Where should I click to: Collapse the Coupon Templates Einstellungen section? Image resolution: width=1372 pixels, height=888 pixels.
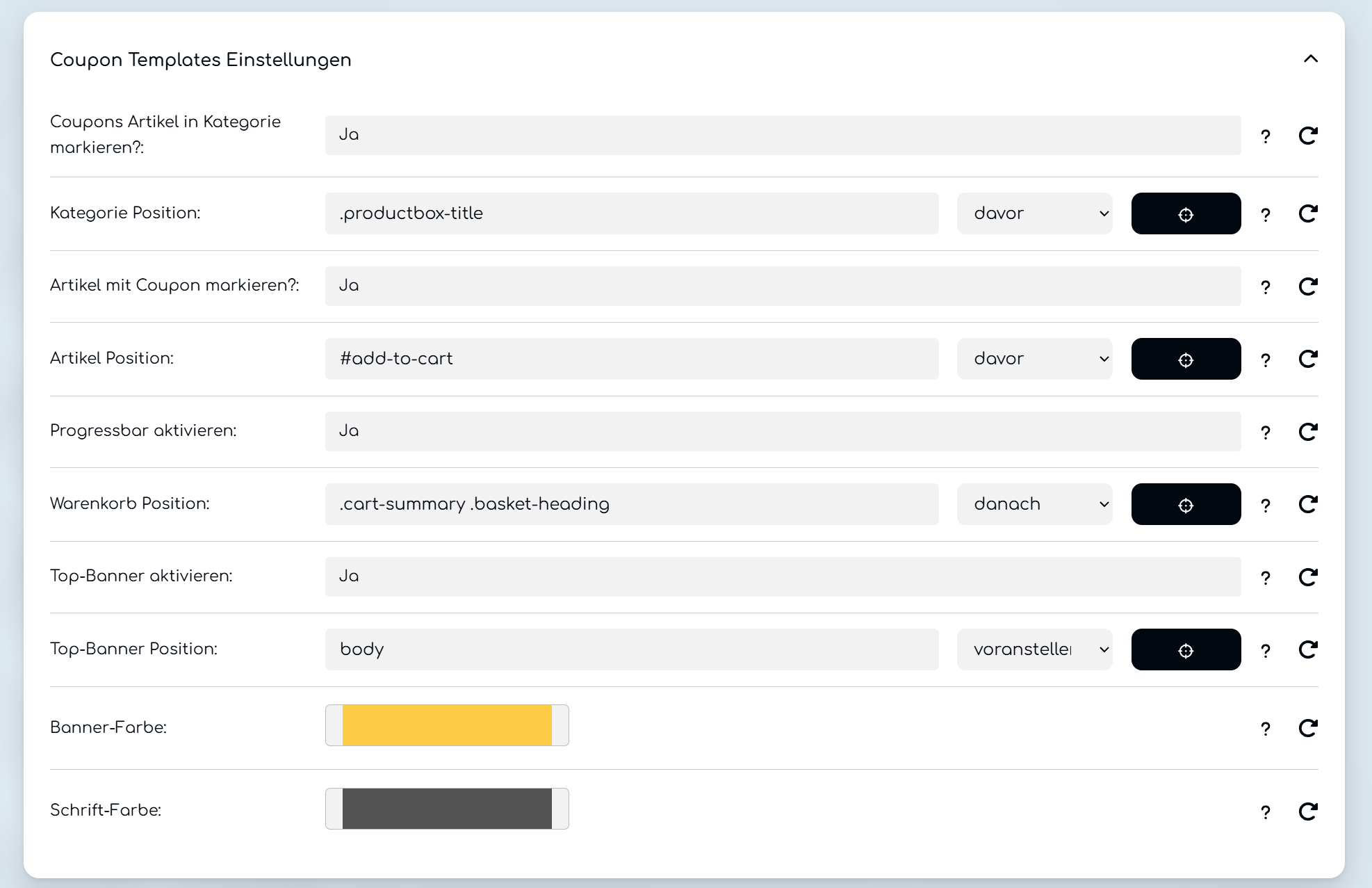(1310, 59)
